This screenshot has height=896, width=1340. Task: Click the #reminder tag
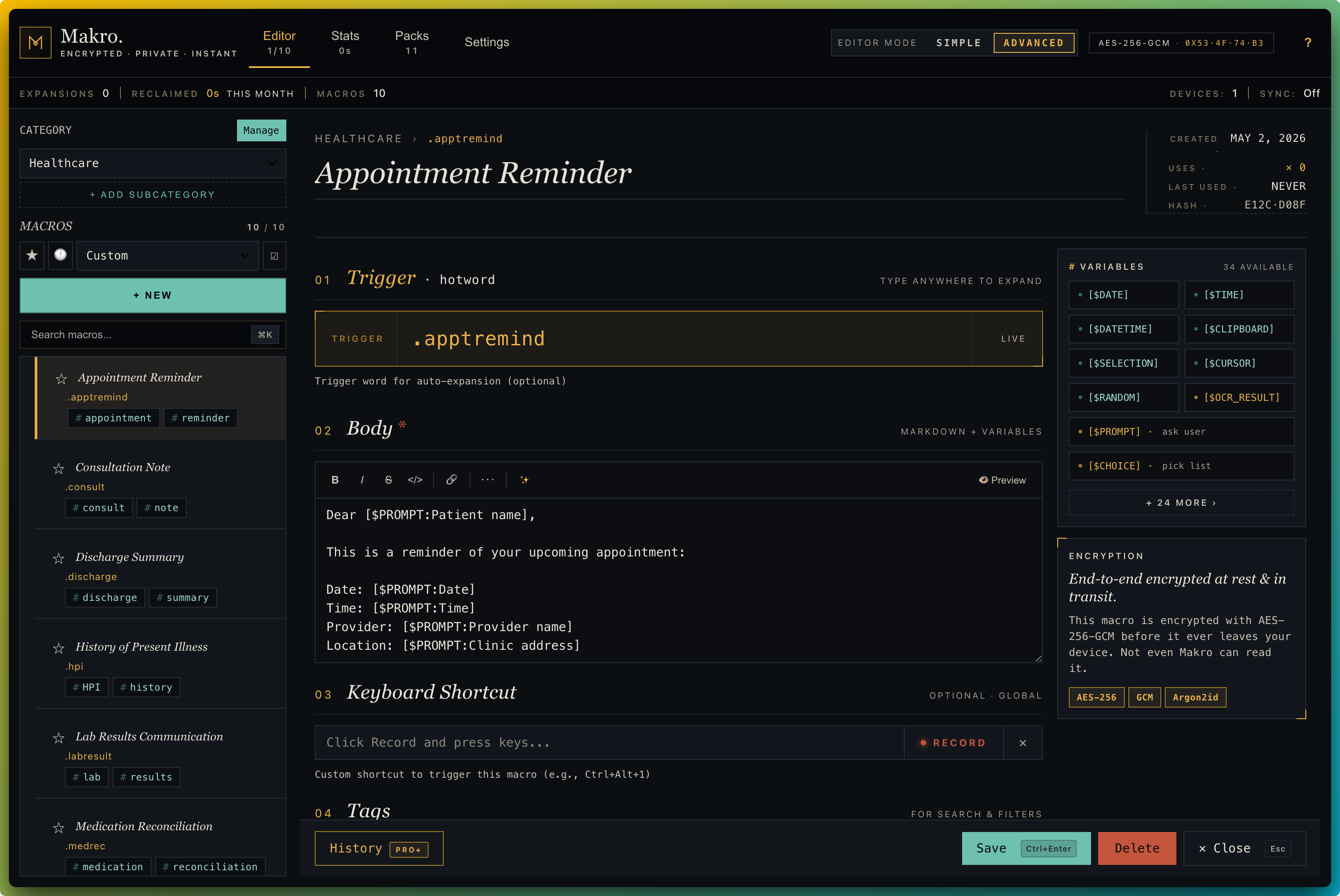[x=201, y=418]
